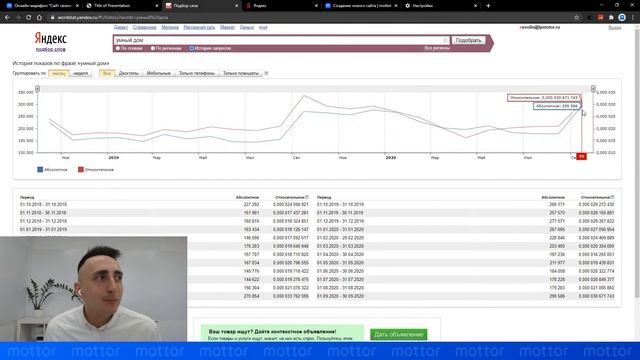Click the period cell 01.10.2018 - 31.10.2018
Image resolution: width=640 pixels, height=360 pixels.
tap(43, 204)
